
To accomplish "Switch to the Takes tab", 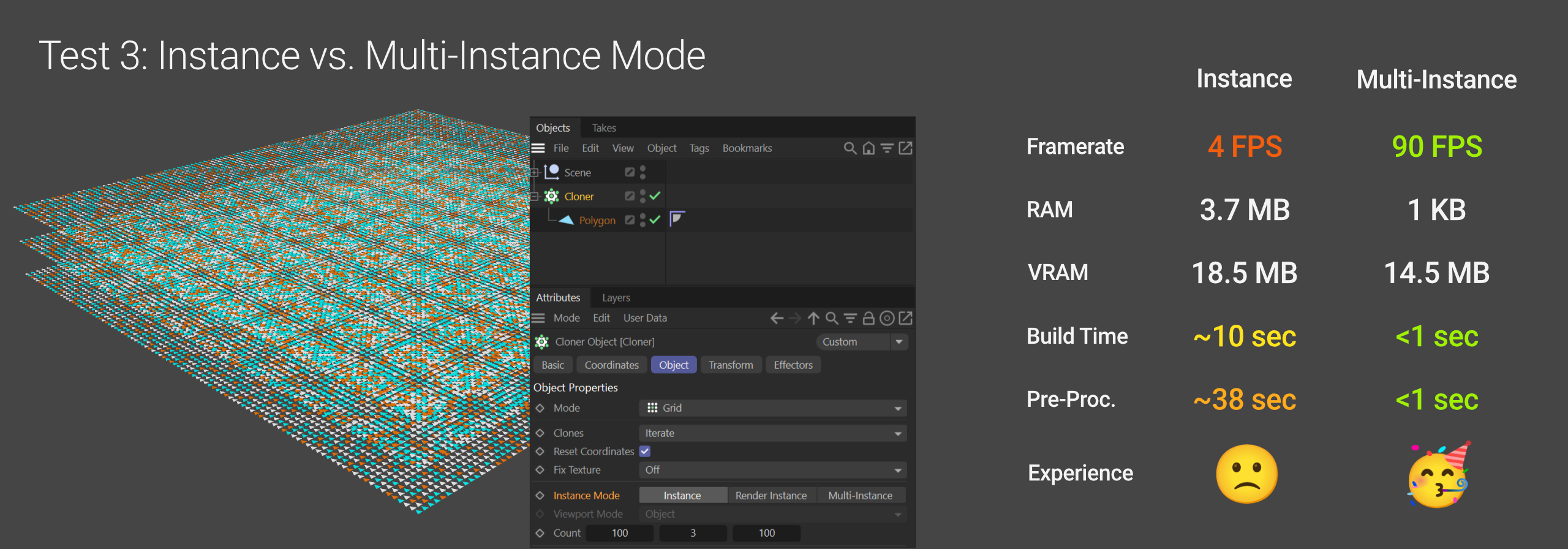I will (604, 128).
